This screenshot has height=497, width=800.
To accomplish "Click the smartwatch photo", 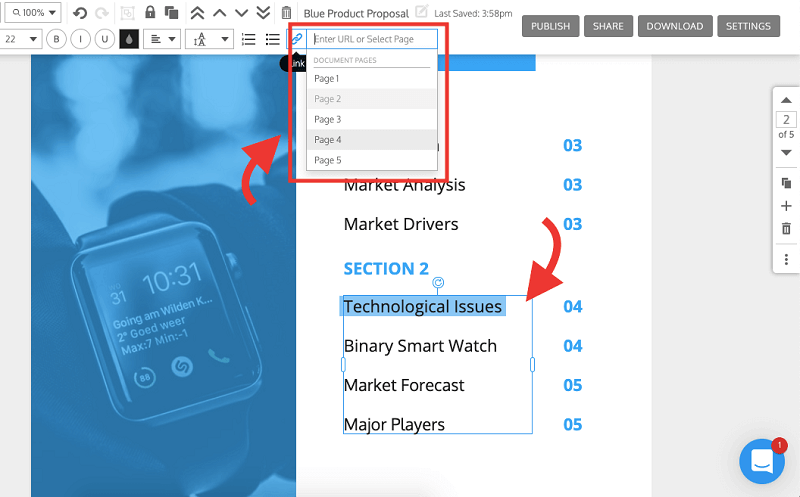I will tap(163, 276).
